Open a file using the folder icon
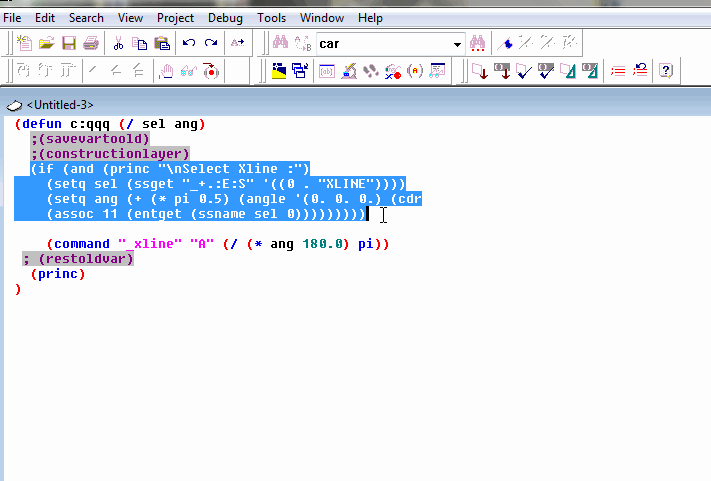711x481 pixels. 46,43
